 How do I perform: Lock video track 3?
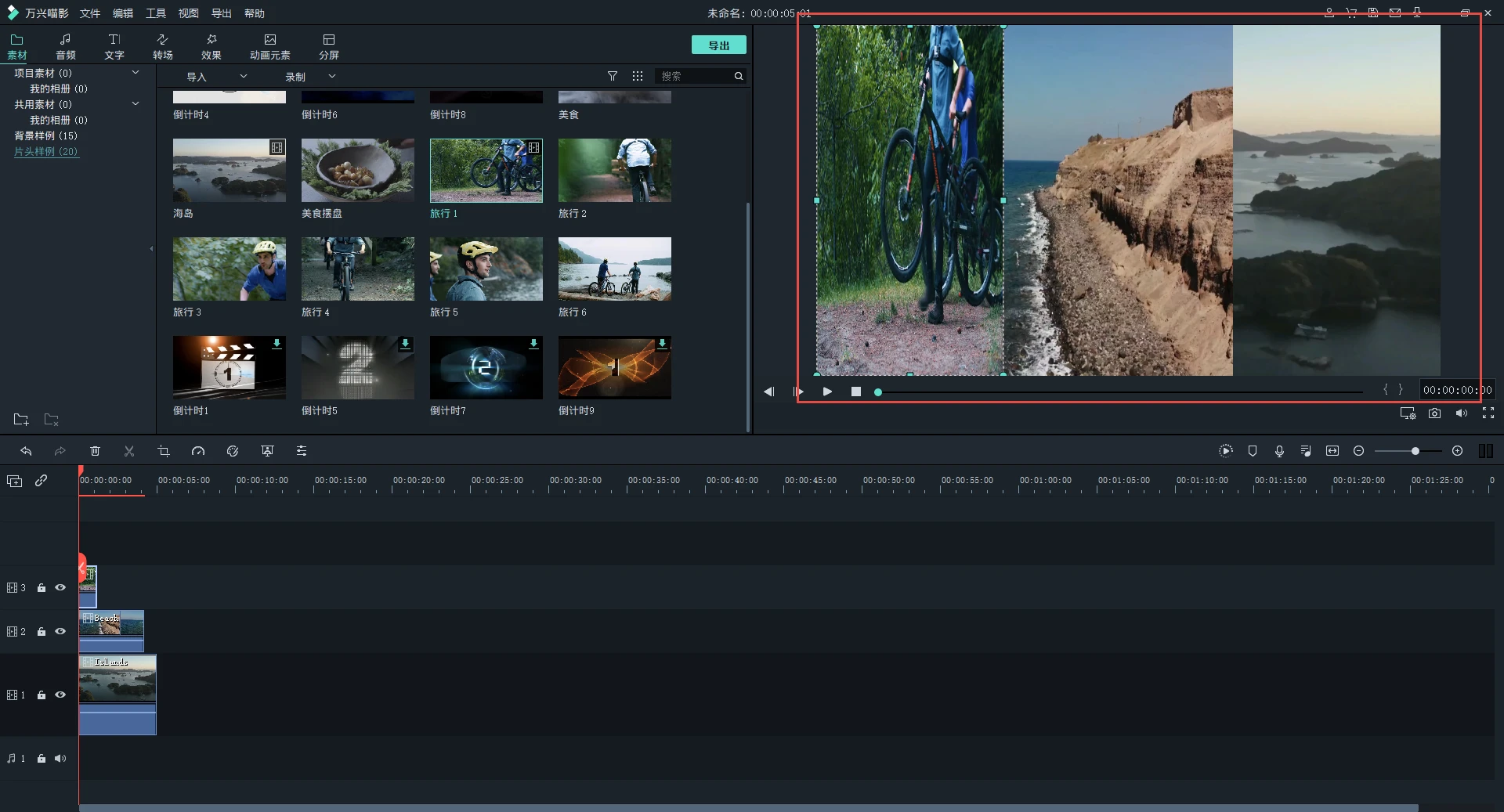42,587
